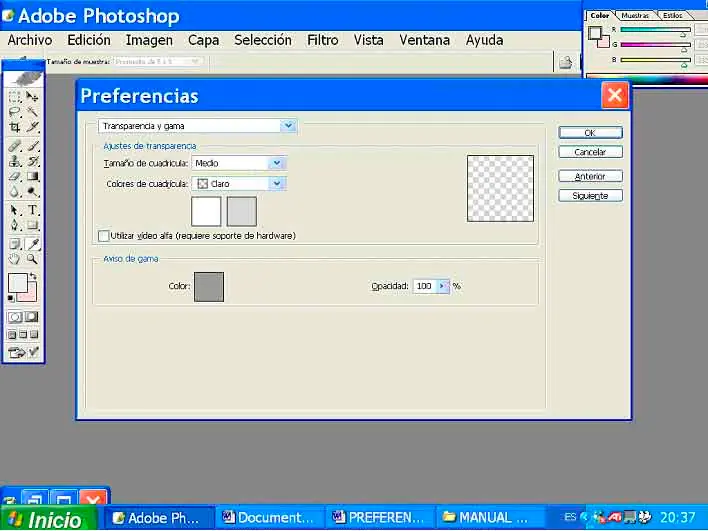Select the Dodge tool
Screen dimensions: 708x531
32,192
